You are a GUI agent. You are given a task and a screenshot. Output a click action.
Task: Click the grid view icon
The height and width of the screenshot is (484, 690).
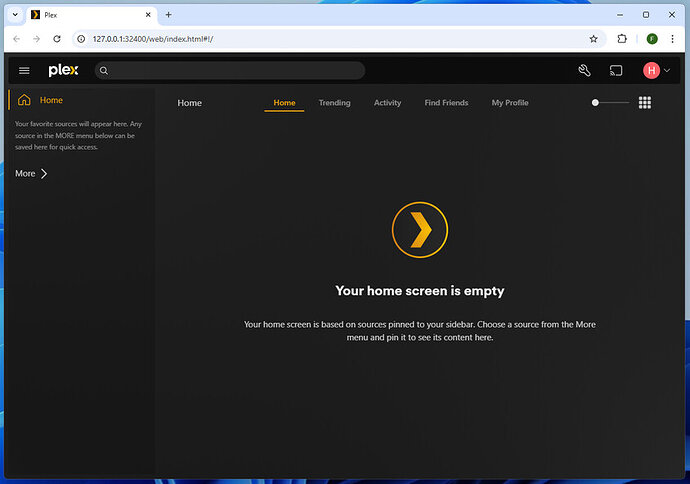(645, 103)
